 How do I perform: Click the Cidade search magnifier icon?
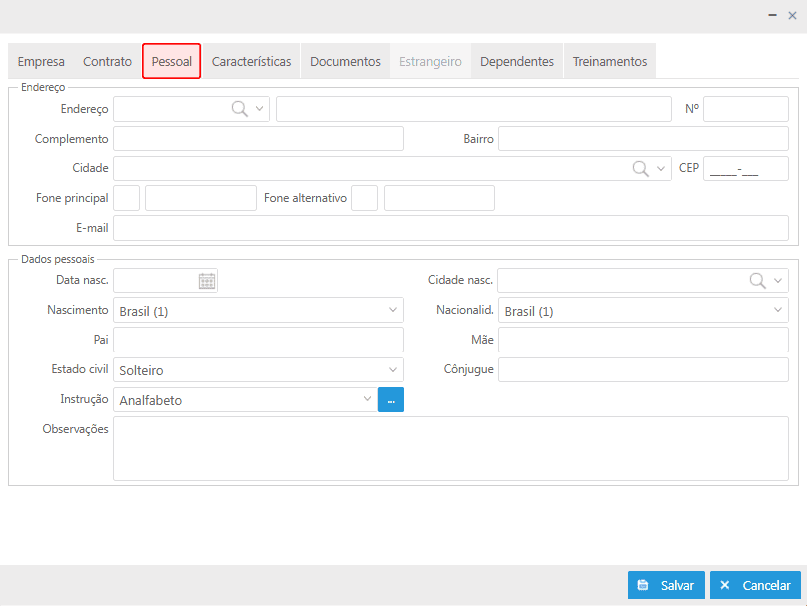(x=640, y=168)
